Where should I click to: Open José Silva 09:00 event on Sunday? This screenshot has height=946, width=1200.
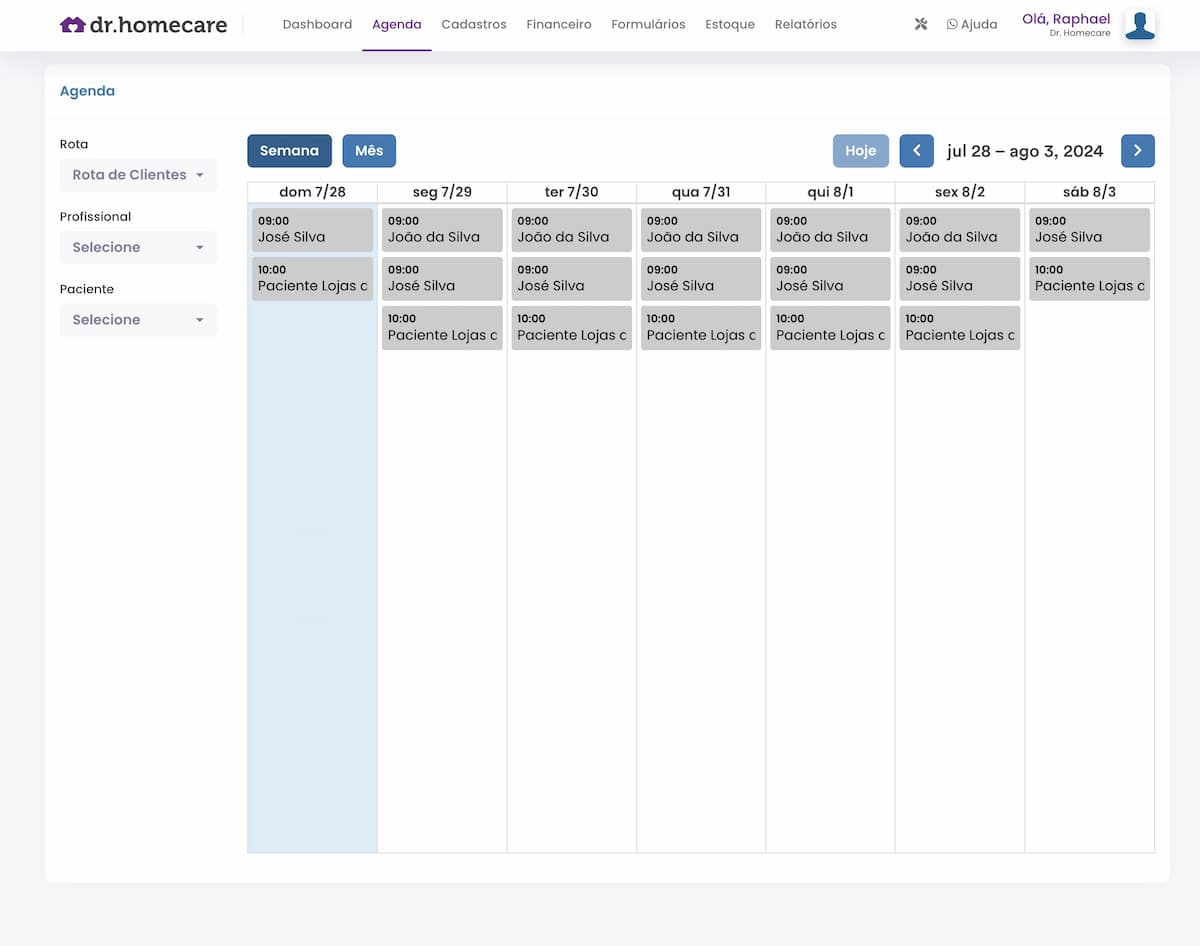[x=312, y=229]
